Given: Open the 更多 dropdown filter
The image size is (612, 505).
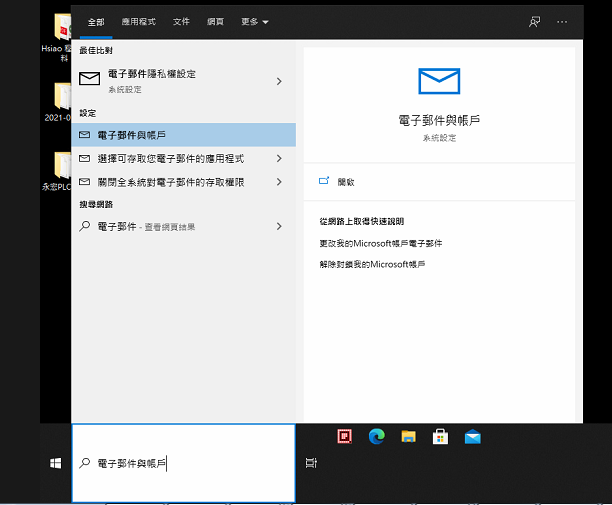Looking at the screenshot, I should [255, 21].
